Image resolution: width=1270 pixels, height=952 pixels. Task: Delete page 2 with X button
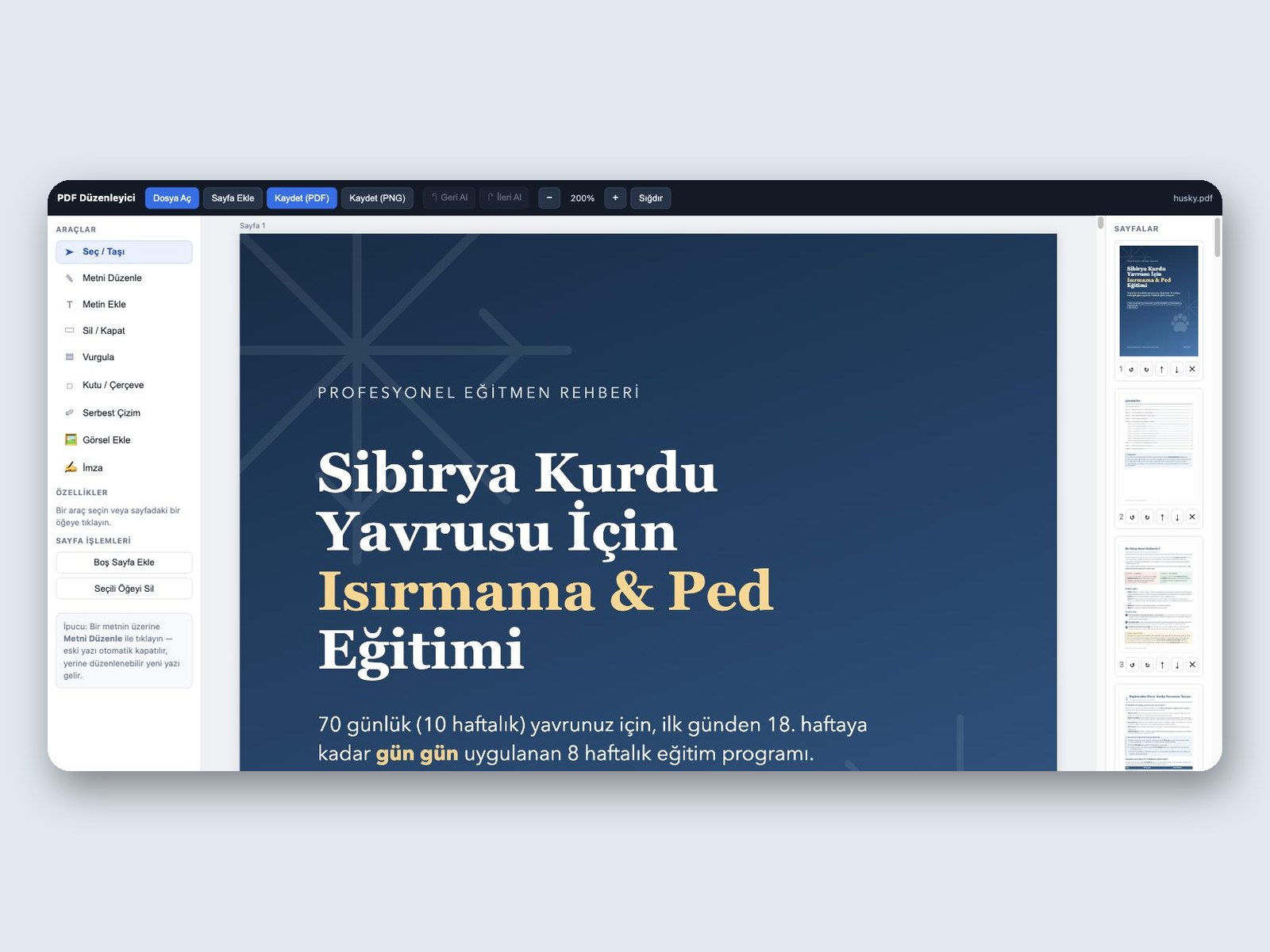click(1192, 516)
